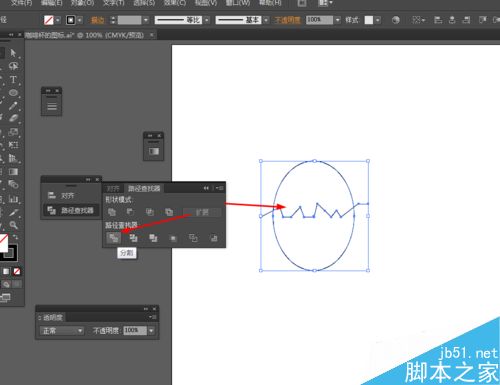Viewport: 500px width, 385px height.
Task: Set color mode to None in toolbox
Action: (x=17, y=271)
